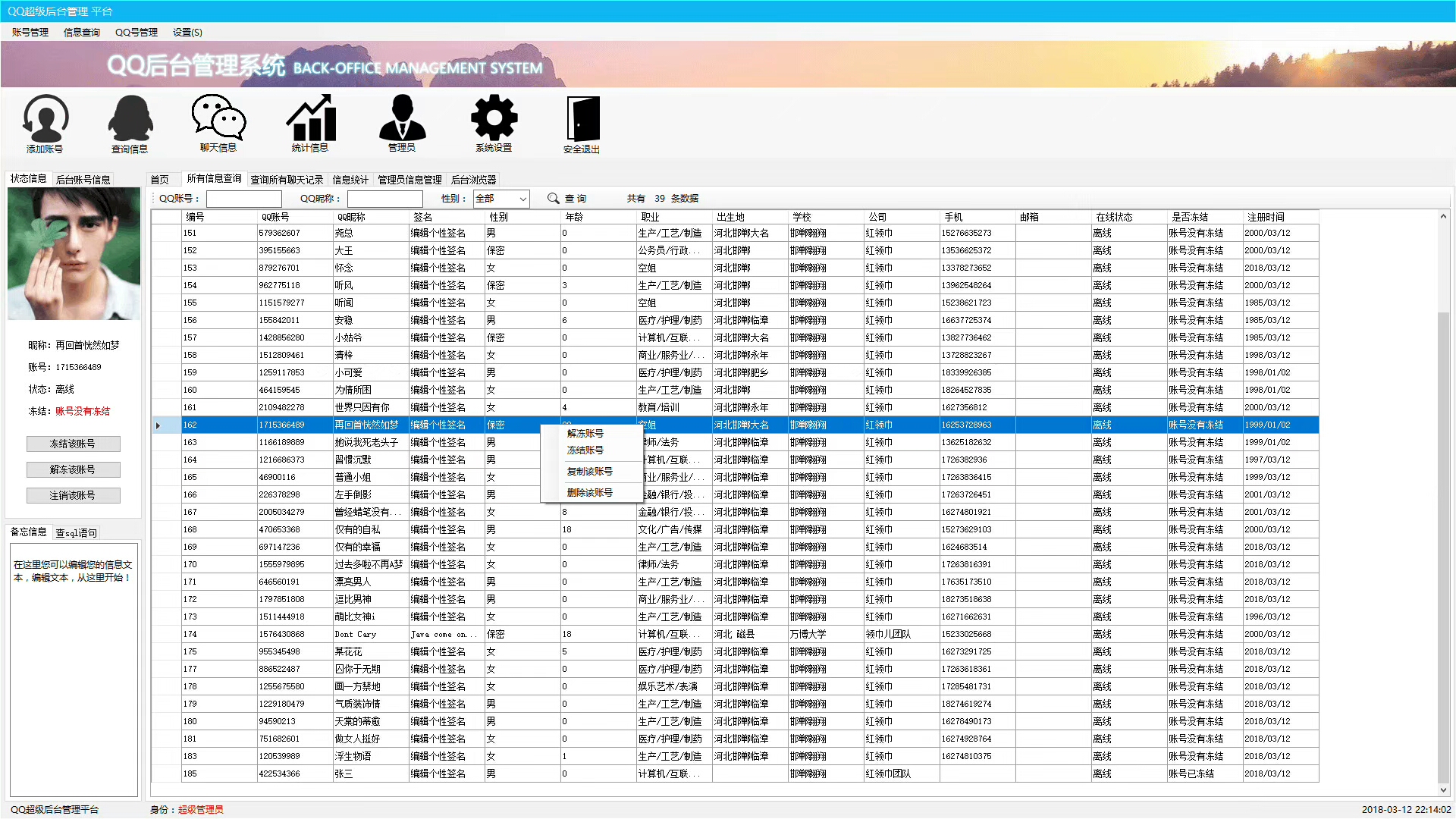Open the 管理员 administrator icon
Screen dimensions: 1456x819
pyautogui.click(x=402, y=123)
